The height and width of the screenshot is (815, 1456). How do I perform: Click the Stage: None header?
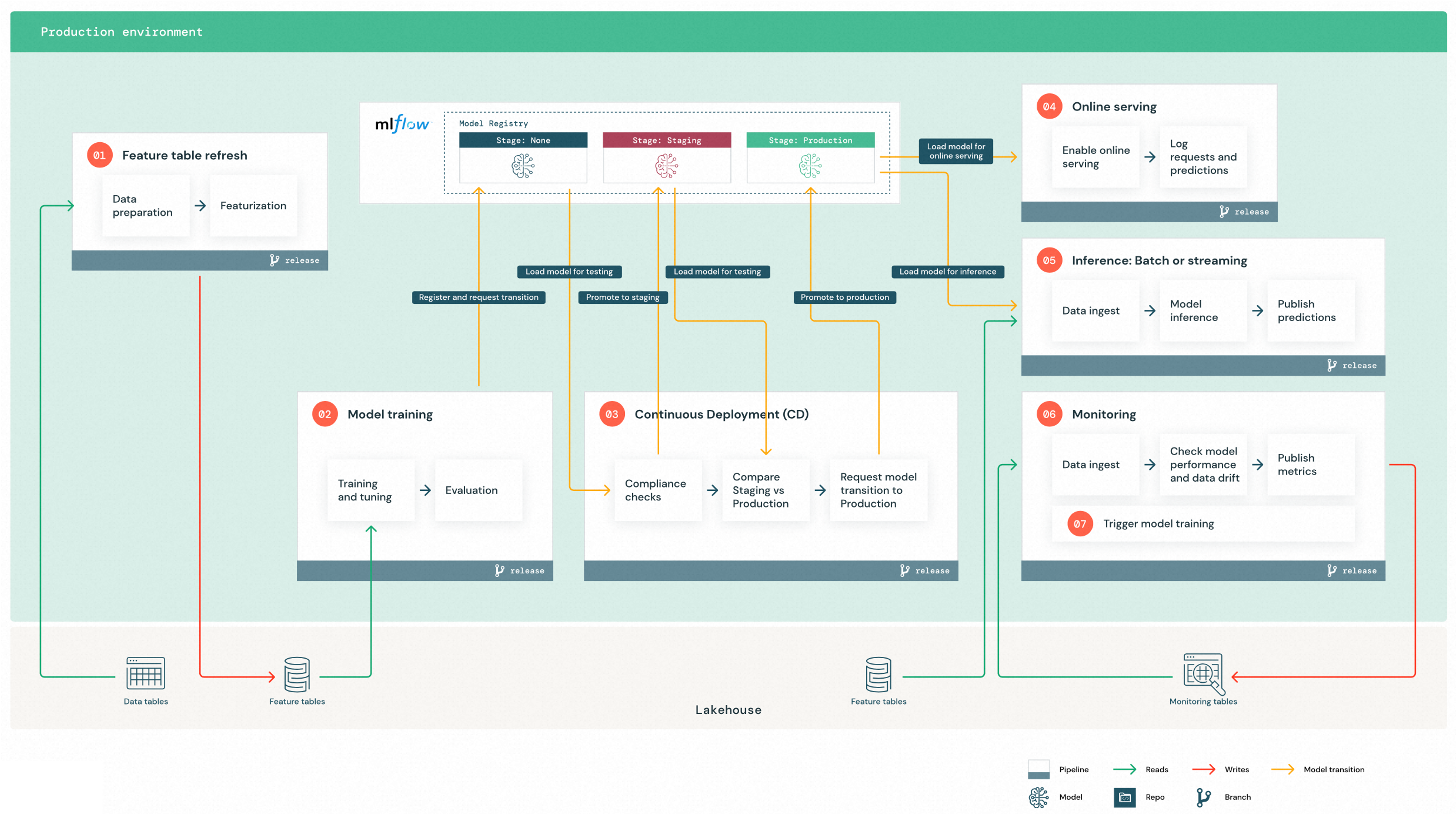pos(523,140)
